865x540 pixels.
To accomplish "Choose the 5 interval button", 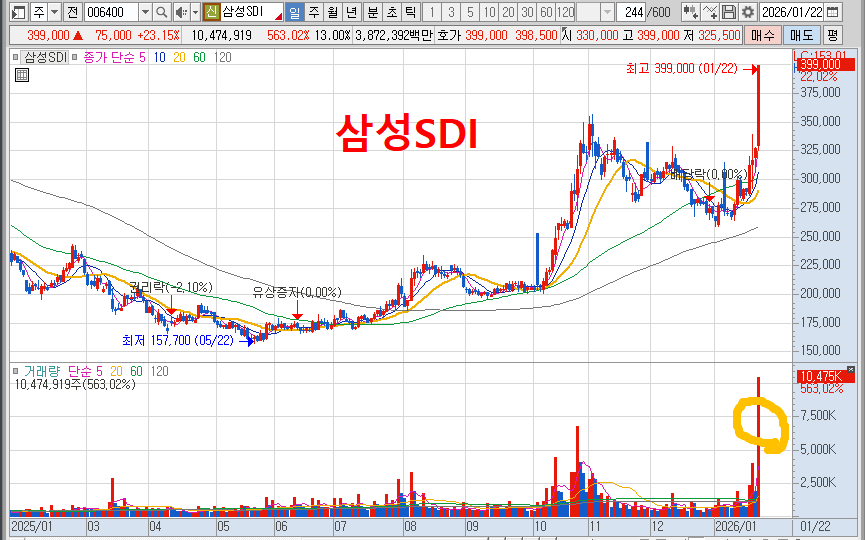I will click(470, 12).
